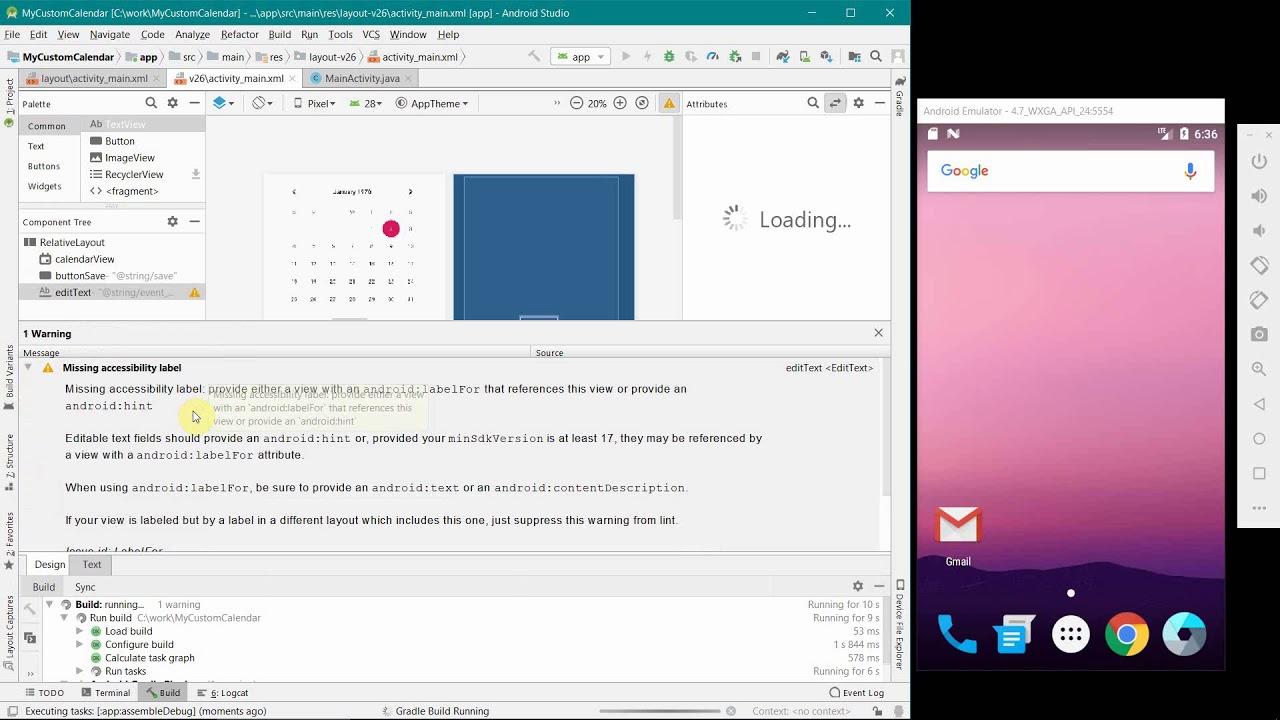
Task: Tap the emulator Home circle button
Action: [x=1259, y=439]
